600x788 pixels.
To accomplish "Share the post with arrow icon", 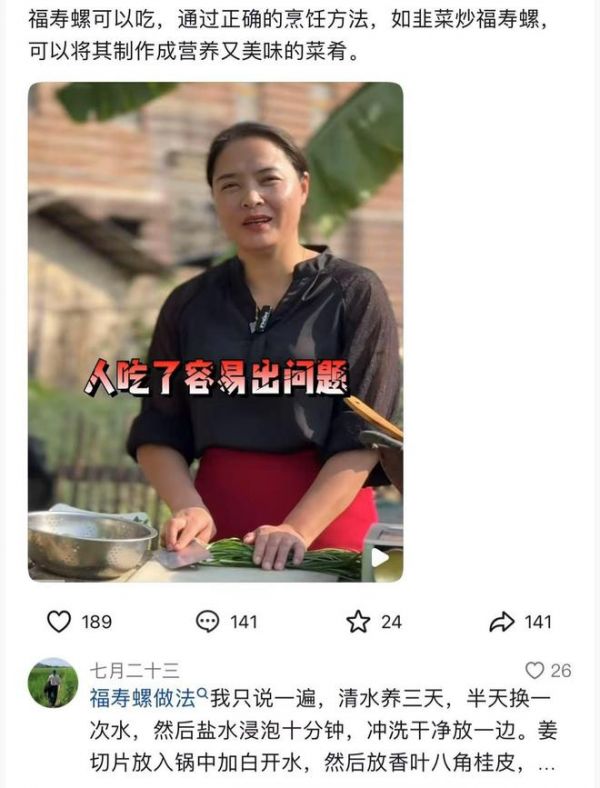I will pos(502,622).
